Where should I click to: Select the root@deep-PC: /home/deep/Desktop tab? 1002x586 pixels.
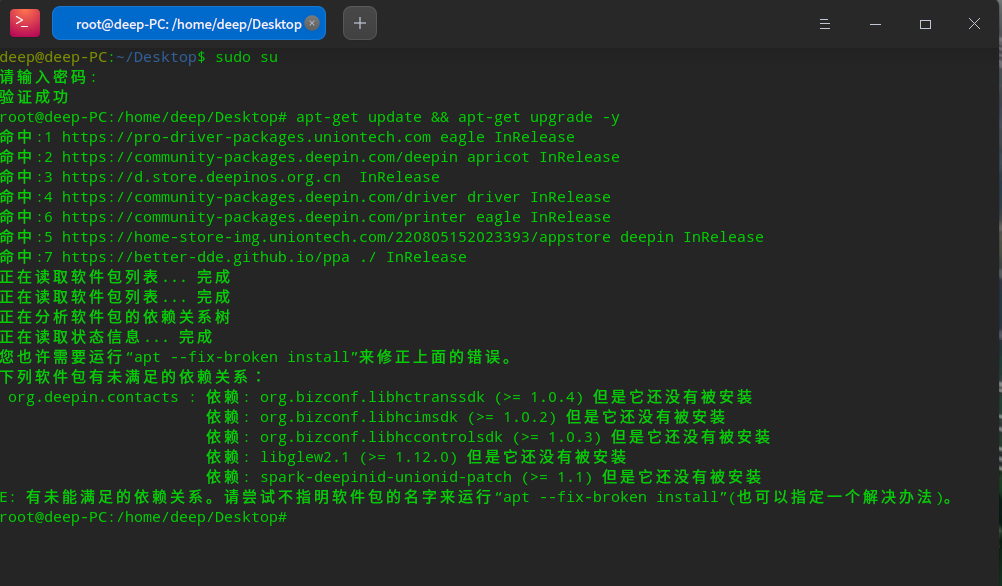(x=189, y=24)
